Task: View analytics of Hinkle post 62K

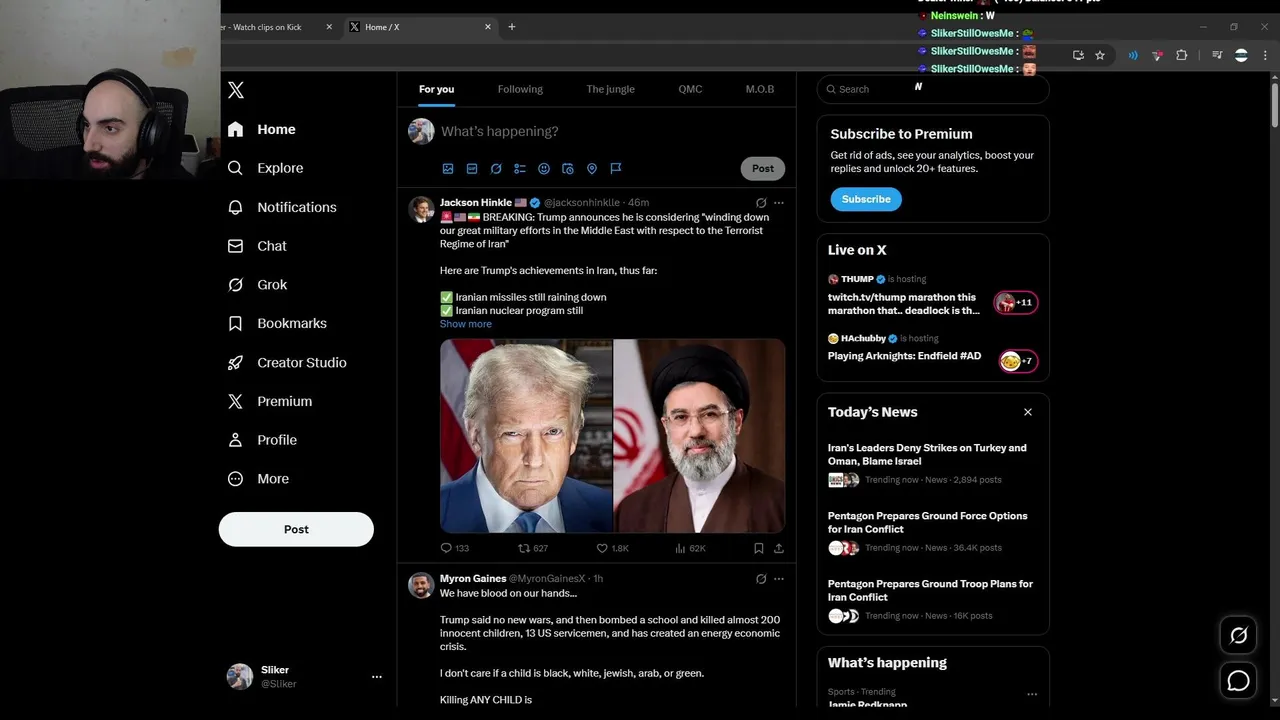Action: (691, 548)
